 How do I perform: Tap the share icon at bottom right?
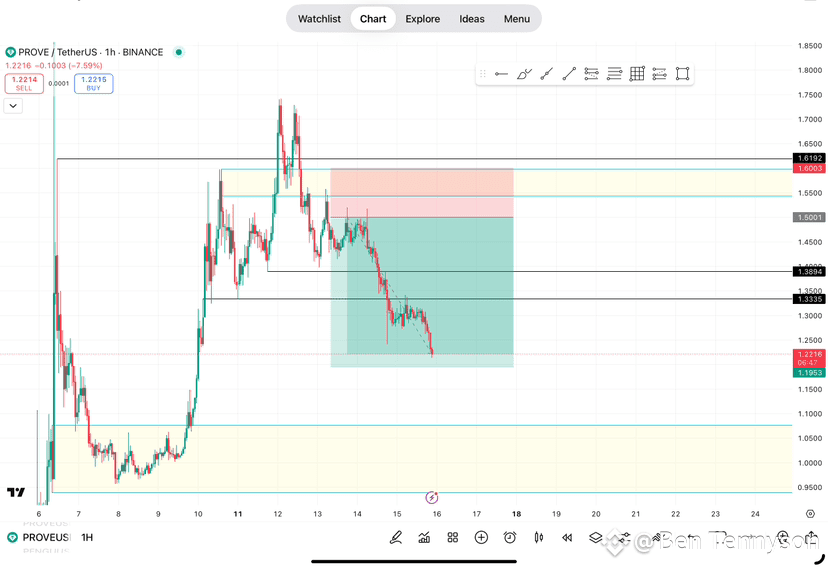click(x=811, y=535)
